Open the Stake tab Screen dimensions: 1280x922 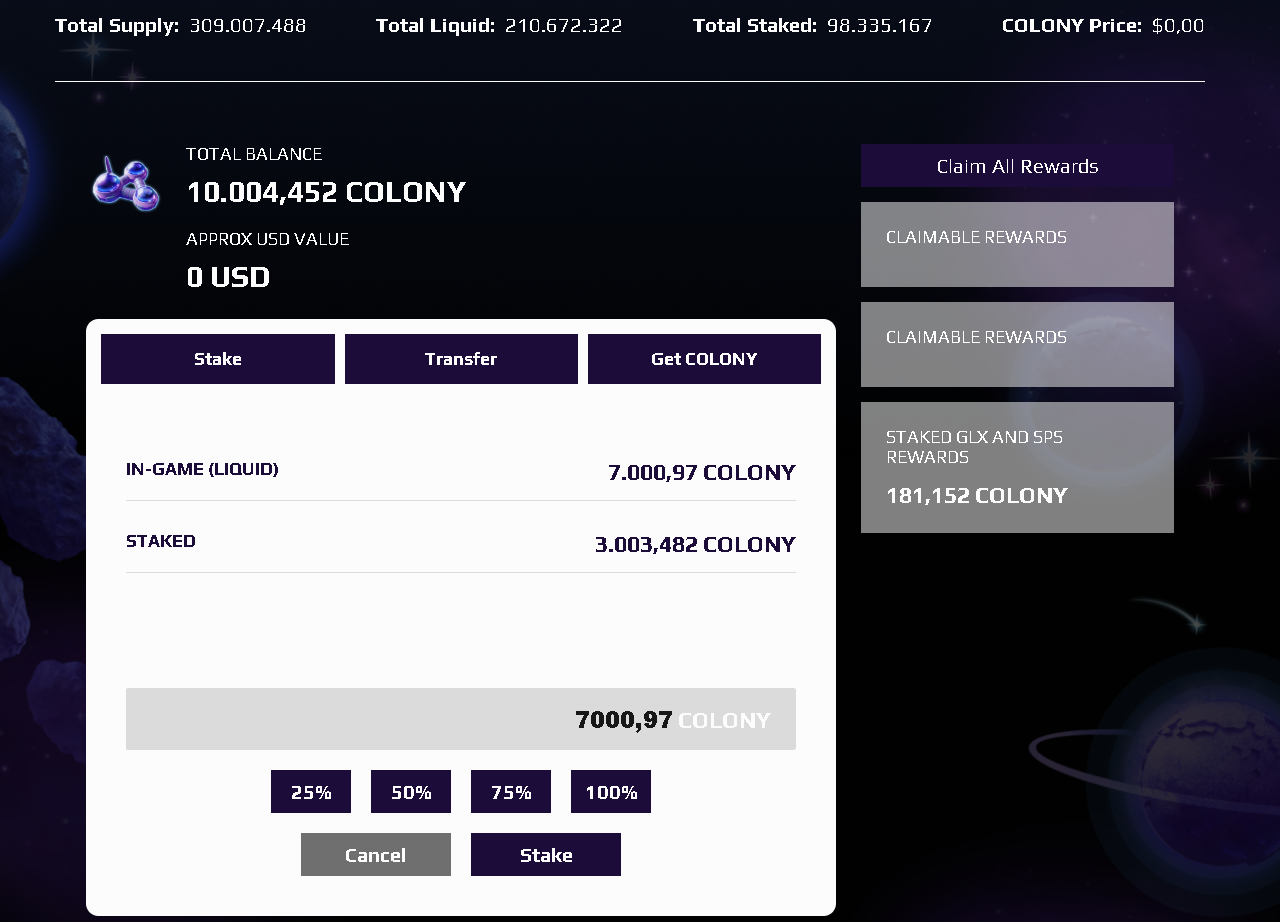tap(218, 359)
